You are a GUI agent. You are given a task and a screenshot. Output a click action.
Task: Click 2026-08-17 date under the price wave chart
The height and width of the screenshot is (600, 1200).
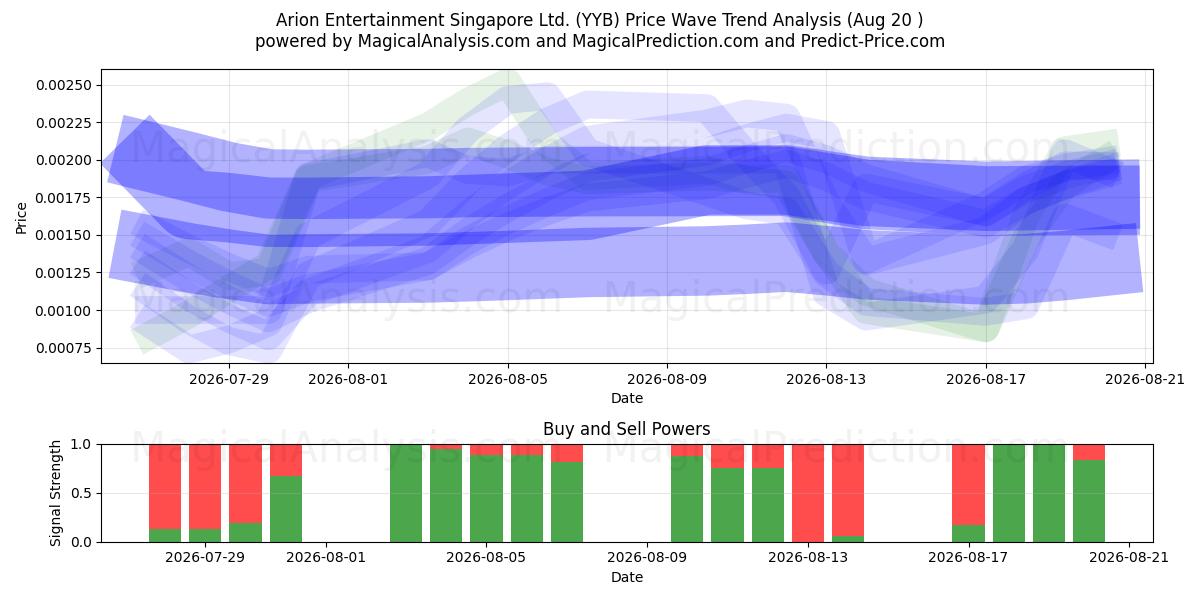(986, 378)
